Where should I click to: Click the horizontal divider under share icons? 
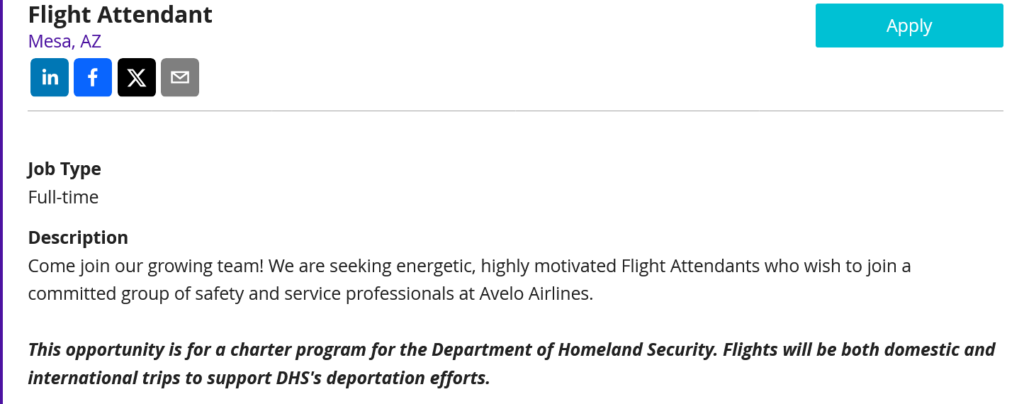tap(515, 110)
